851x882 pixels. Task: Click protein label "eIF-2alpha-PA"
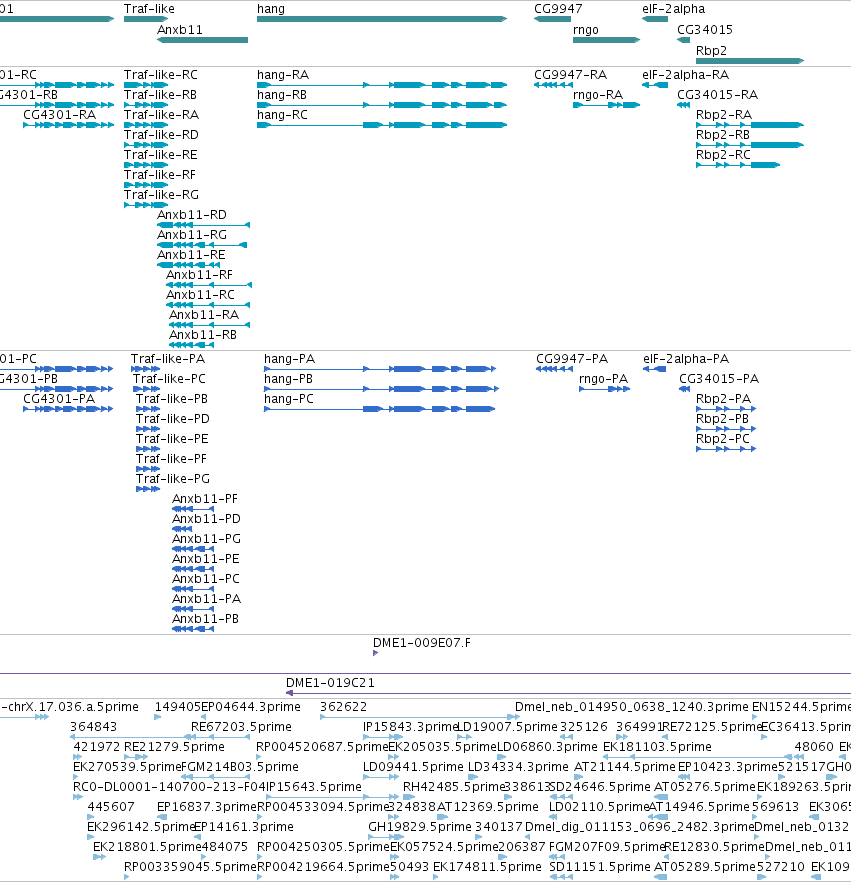point(686,359)
